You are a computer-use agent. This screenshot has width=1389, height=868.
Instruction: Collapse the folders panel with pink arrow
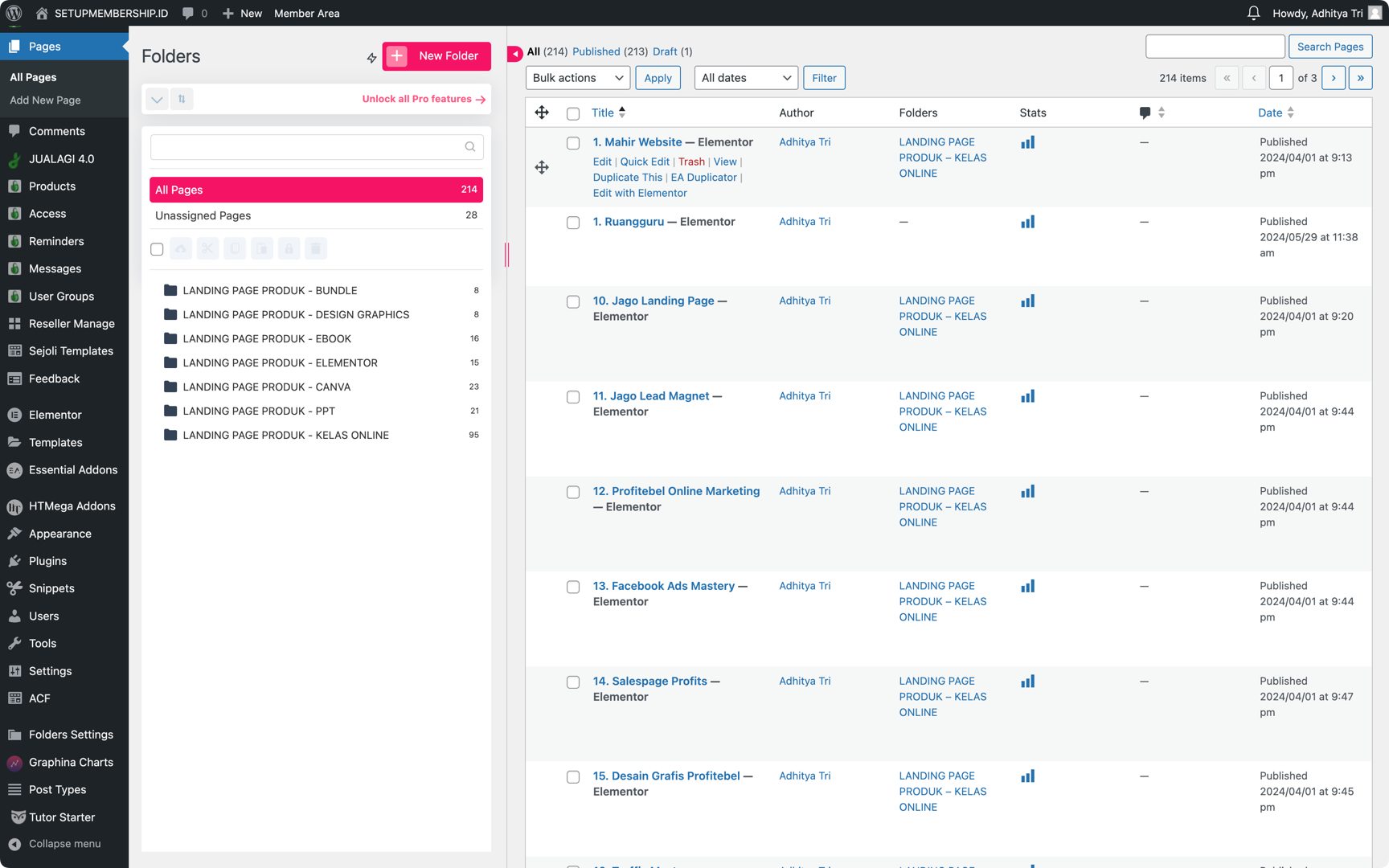[515, 53]
